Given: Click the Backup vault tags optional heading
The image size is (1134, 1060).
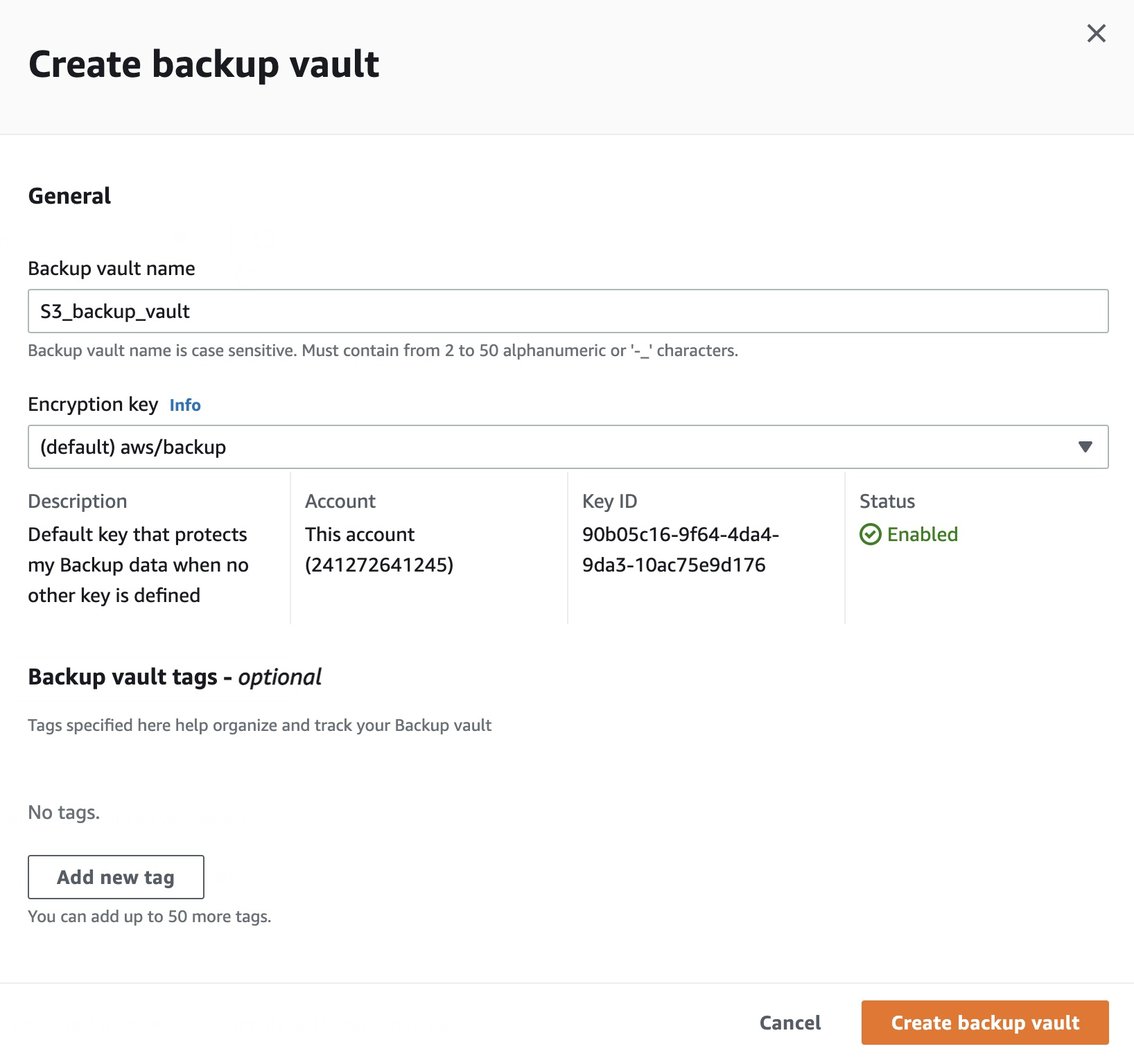Looking at the screenshot, I should point(174,677).
